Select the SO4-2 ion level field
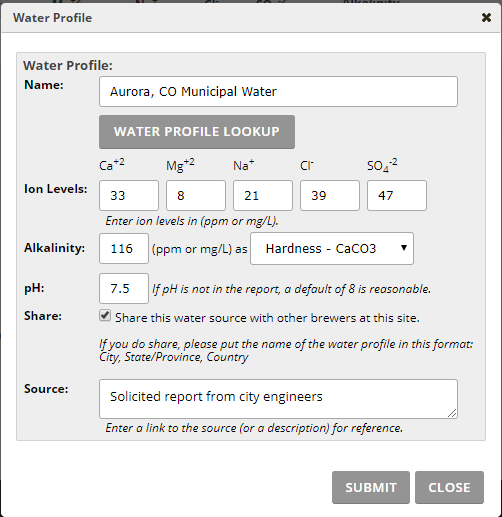This screenshot has height=517, width=502. 397,196
